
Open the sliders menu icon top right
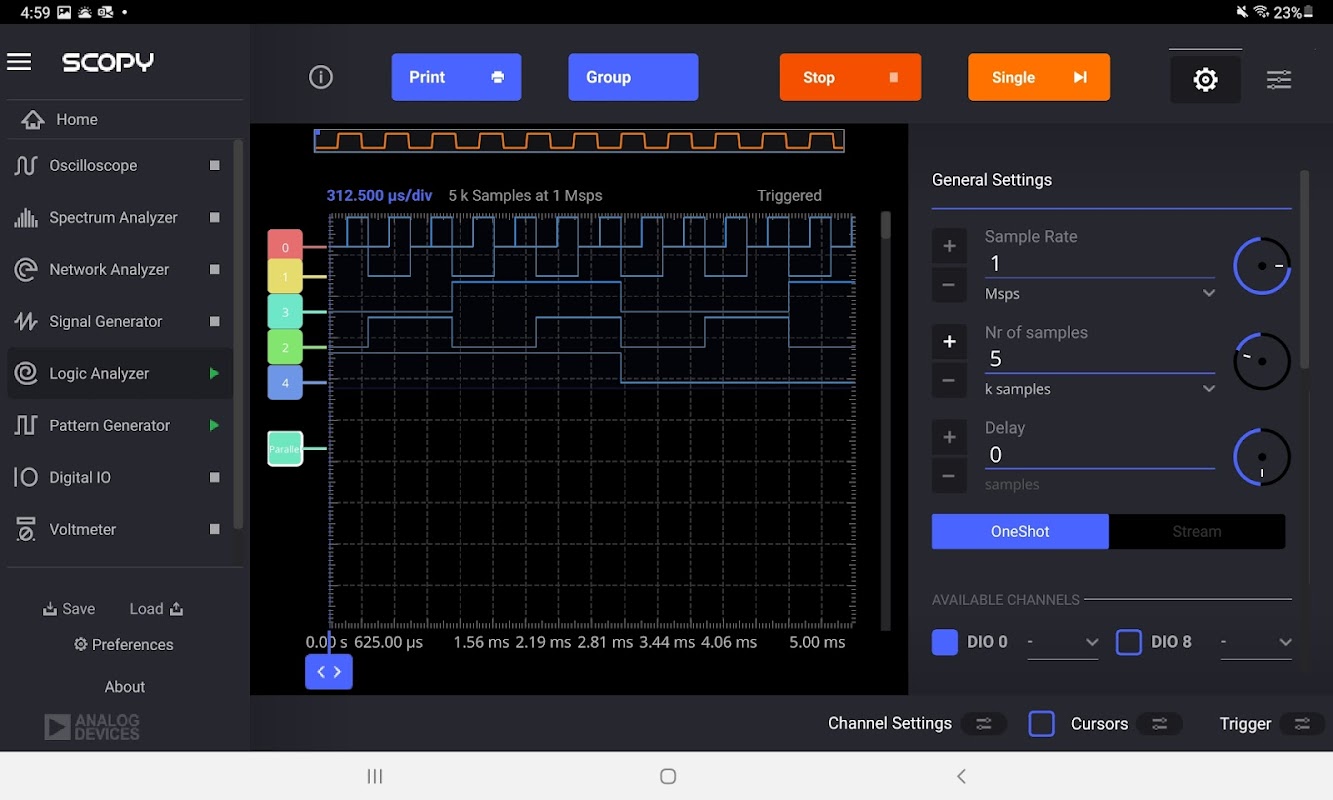pos(1279,80)
